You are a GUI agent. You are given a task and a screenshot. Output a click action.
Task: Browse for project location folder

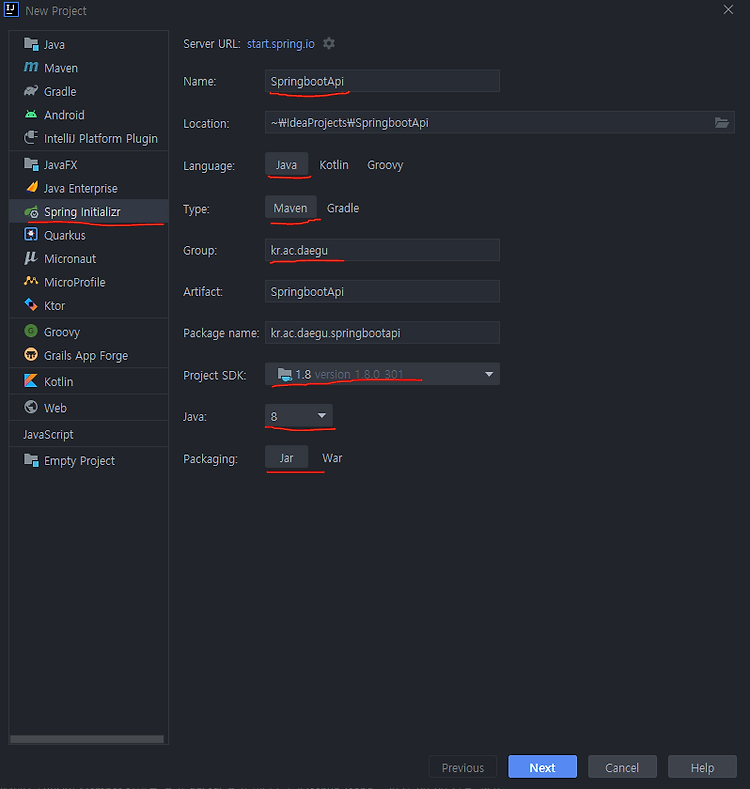pos(722,123)
